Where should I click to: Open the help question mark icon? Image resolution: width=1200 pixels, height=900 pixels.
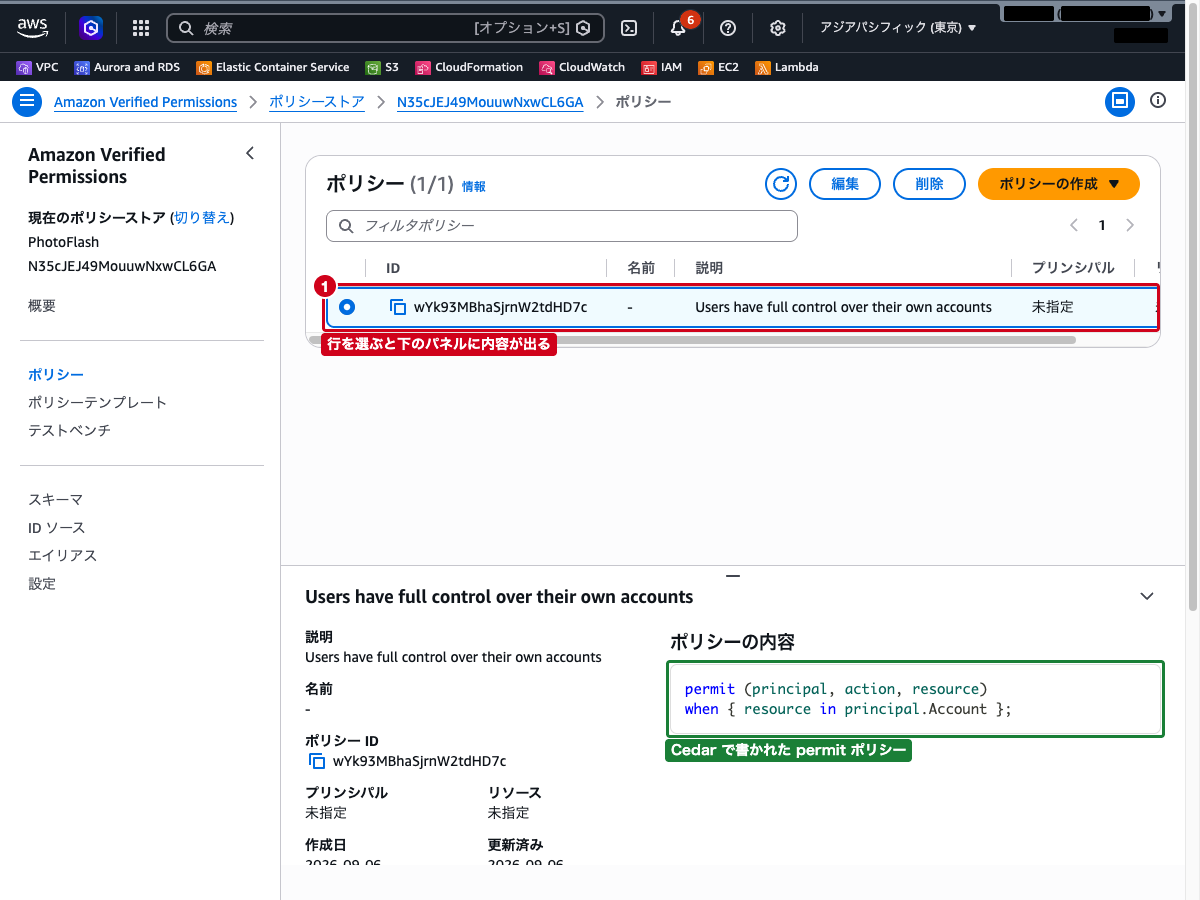[728, 28]
